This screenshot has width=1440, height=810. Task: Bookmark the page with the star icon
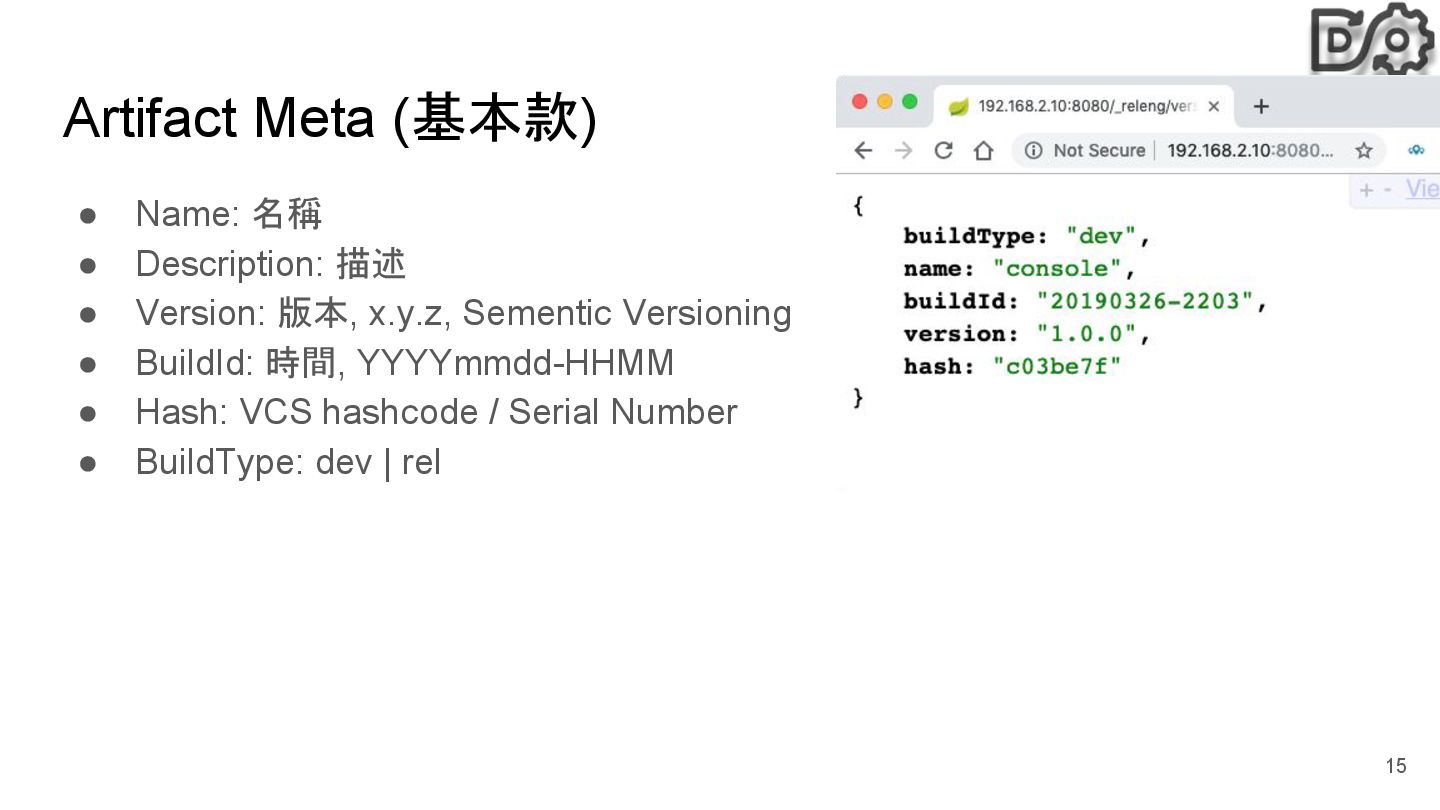(x=1363, y=150)
